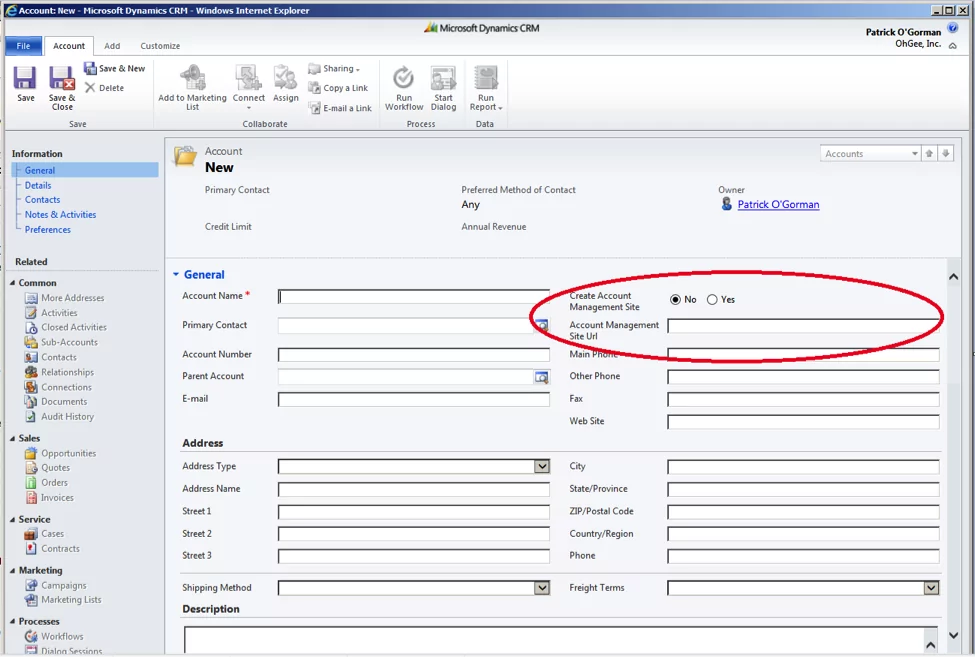Go to next record arrow
Screen dimensions: 975x657
coord(946,154)
